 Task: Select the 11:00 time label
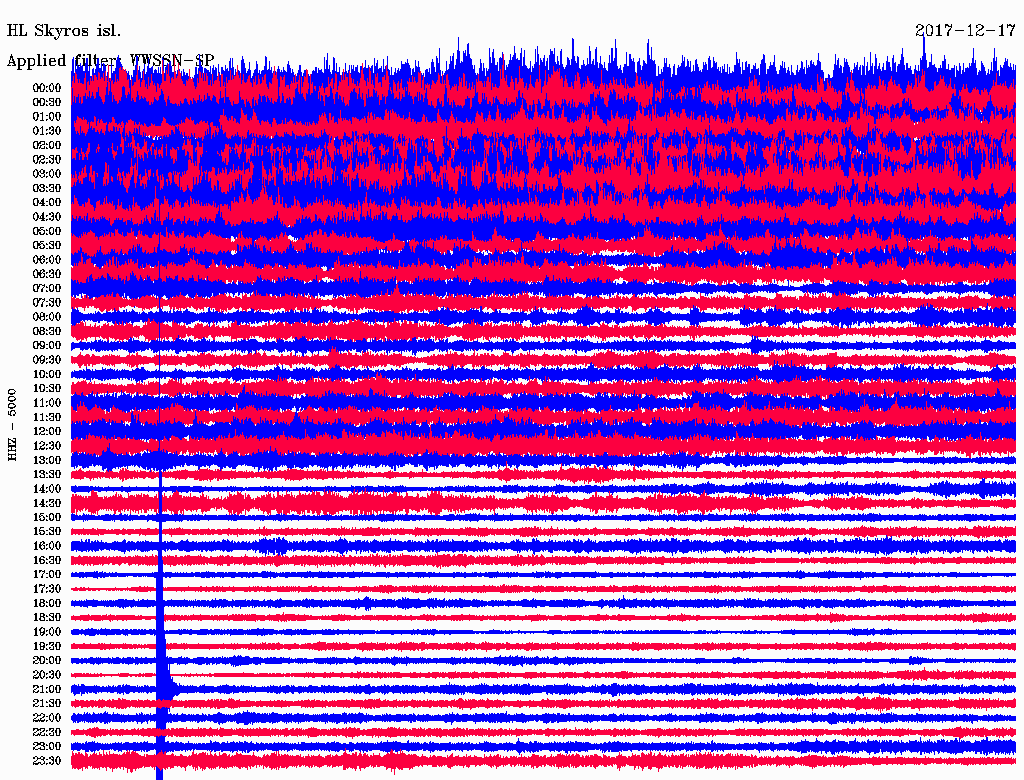[47, 403]
